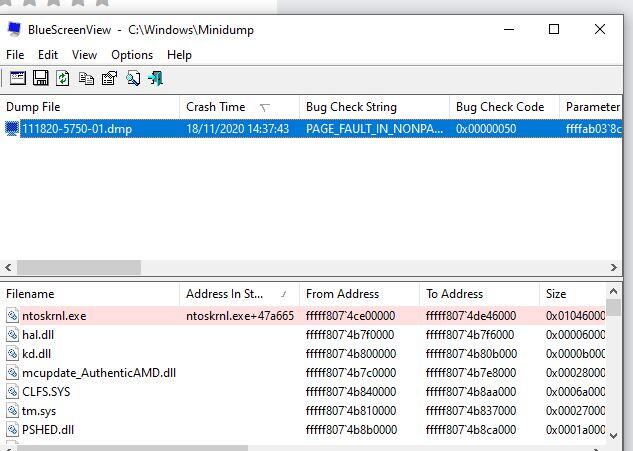633x451 pixels.
Task: Select the kd.dll driver row
Action: [303, 353]
